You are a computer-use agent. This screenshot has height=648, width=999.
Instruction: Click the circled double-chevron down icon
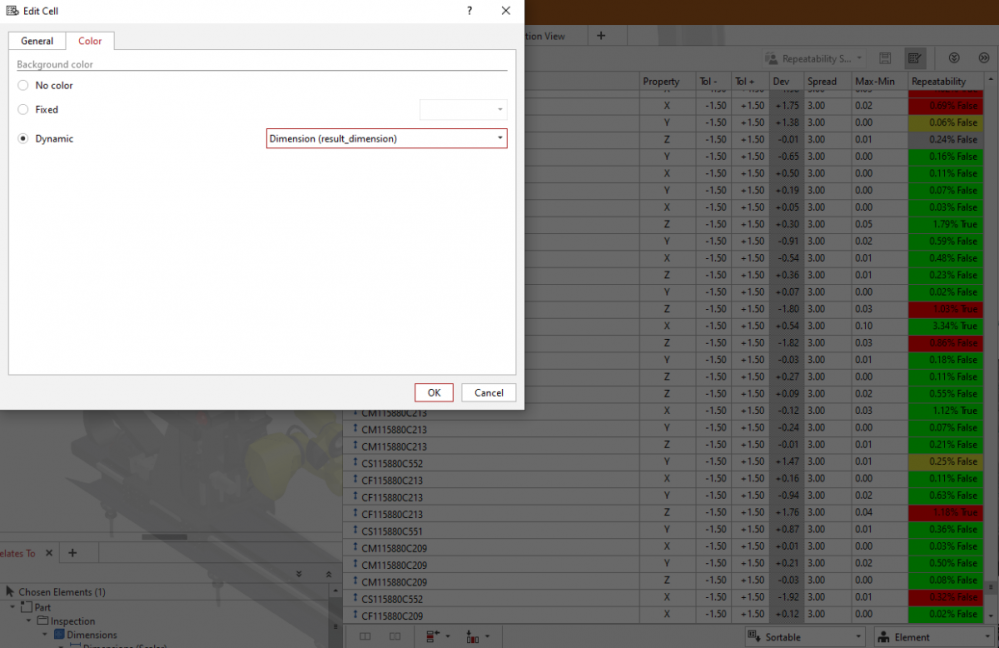pos(954,58)
